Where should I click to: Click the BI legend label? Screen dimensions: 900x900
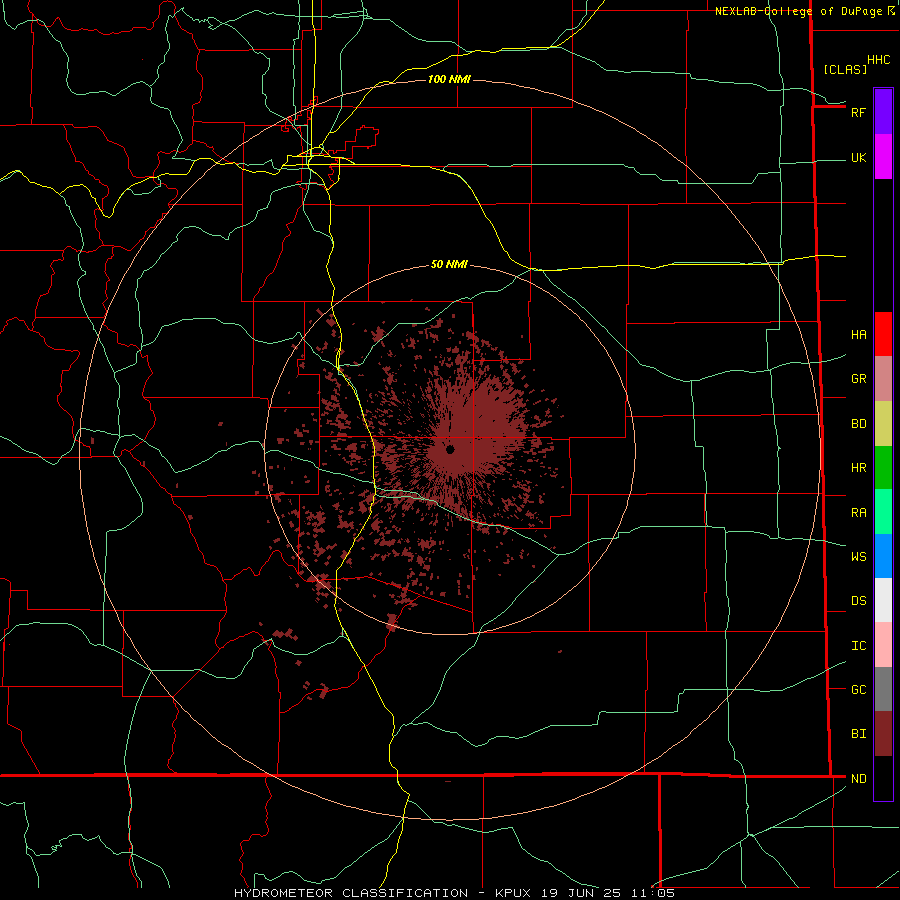point(858,734)
